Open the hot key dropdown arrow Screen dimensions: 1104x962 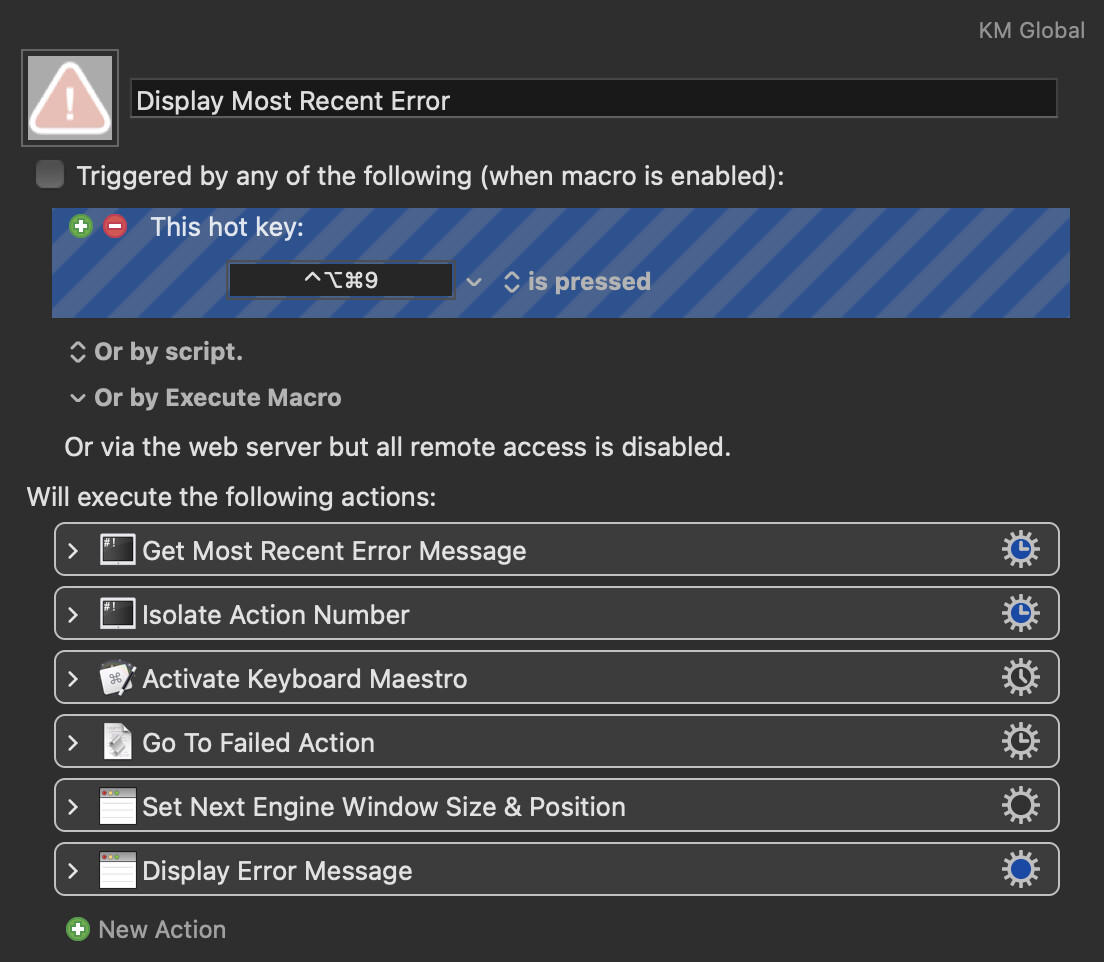[474, 282]
